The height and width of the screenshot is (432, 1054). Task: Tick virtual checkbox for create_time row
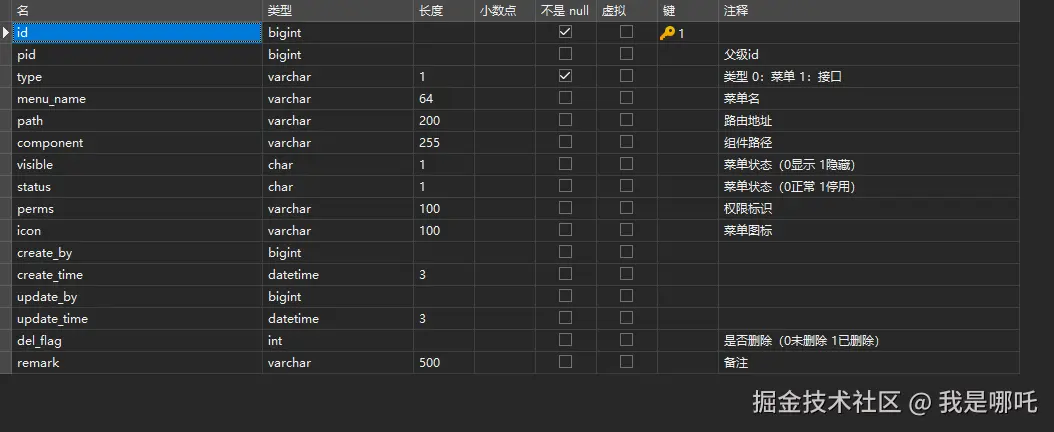pyautogui.click(x=626, y=274)
